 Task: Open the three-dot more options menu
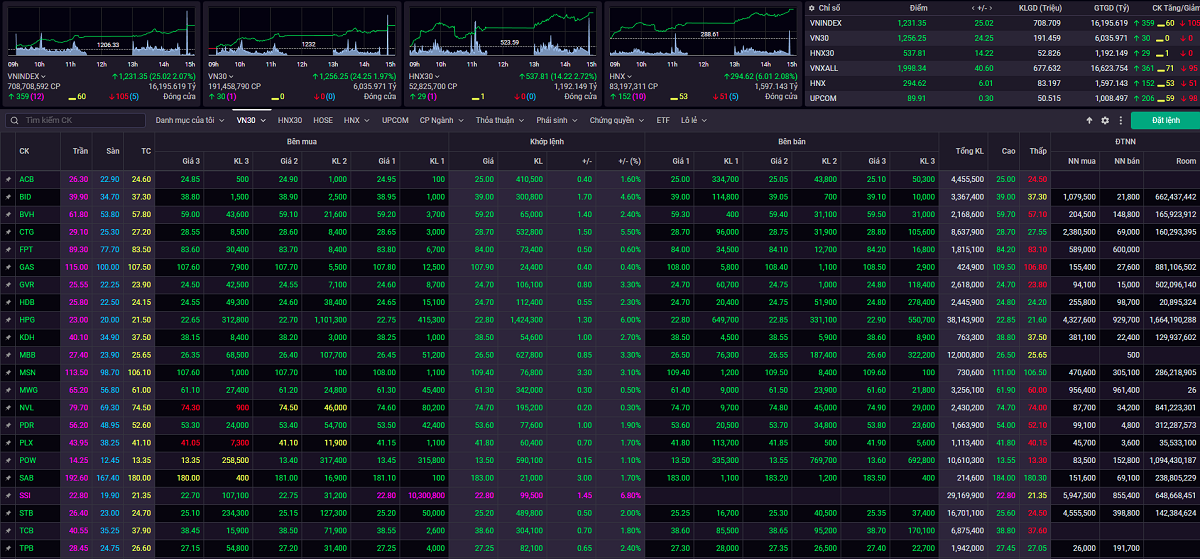(1119, 120)
